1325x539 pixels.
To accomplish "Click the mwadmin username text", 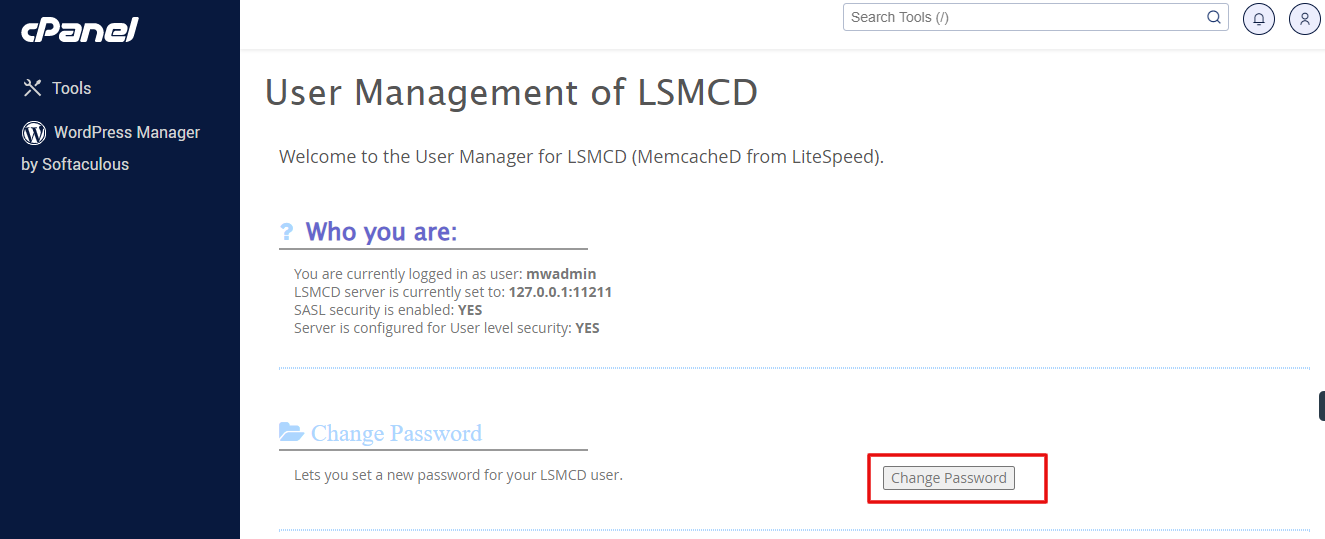I will [561, 274].
